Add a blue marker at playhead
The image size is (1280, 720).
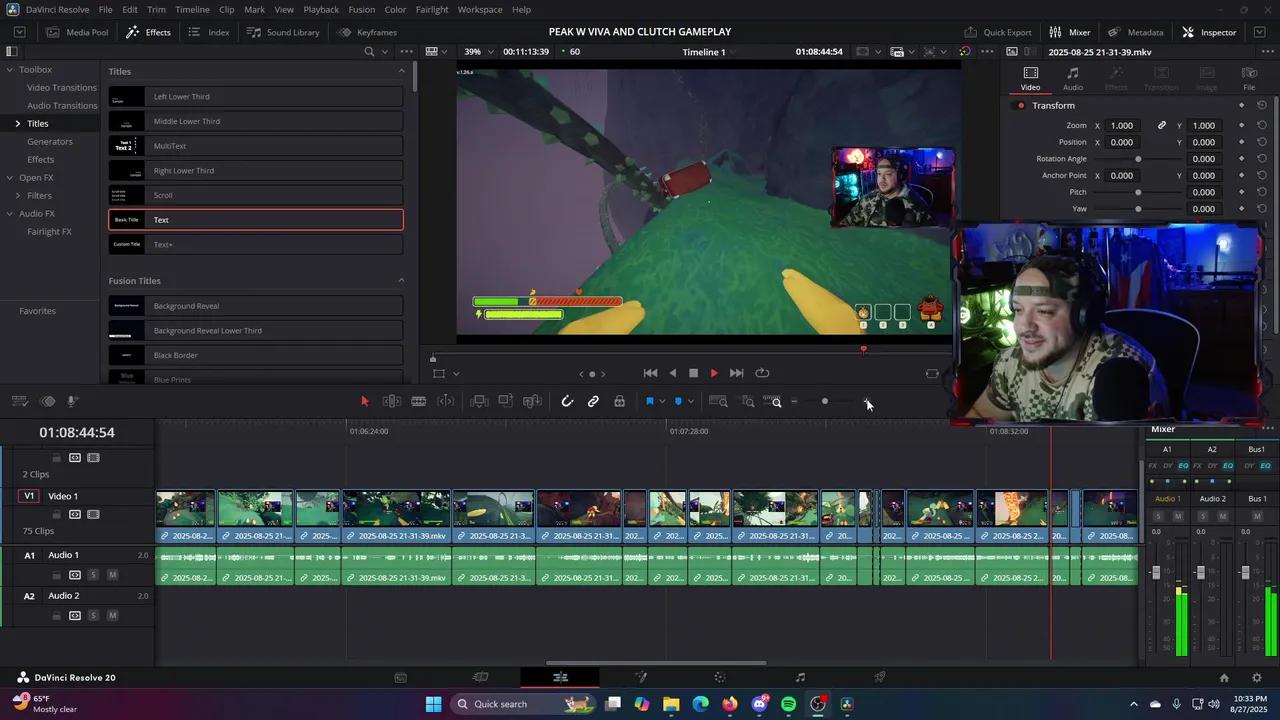point(678,401)
